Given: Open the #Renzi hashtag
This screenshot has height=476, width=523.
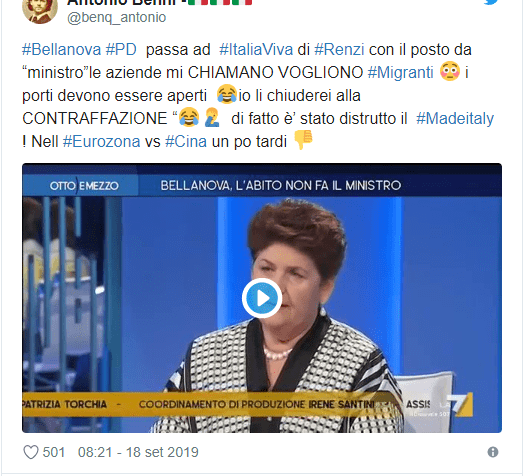Looking at the screenshot, I should click(339, 50).
